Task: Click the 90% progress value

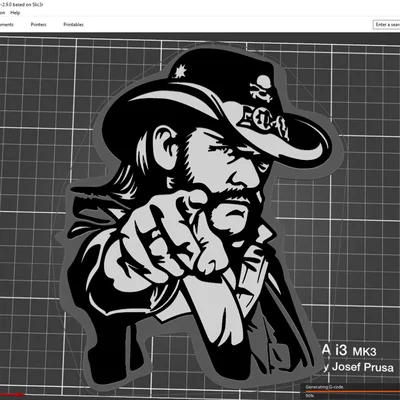Action: (310, 396)
